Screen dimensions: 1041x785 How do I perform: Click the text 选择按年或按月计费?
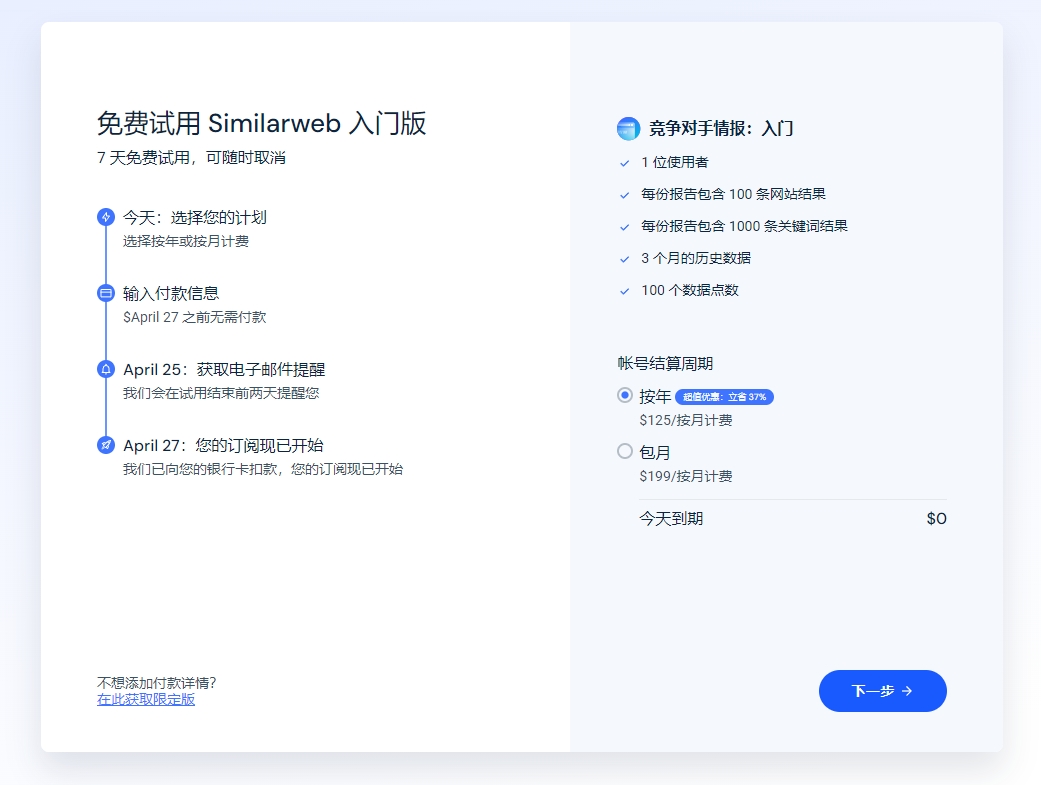[186, 241]
